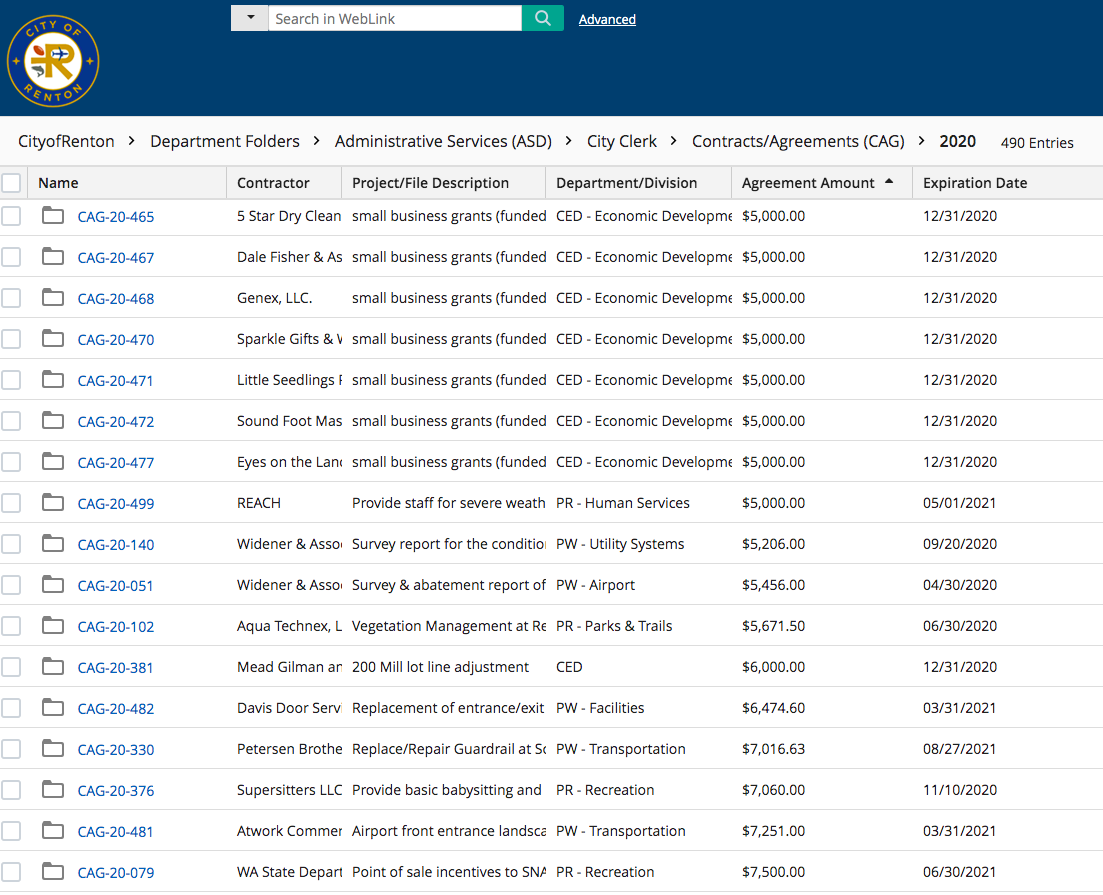The width and height of the screenshot is (1103, 895).
Task: Open the search options dropdown arrow
Action: click(250, 18)
